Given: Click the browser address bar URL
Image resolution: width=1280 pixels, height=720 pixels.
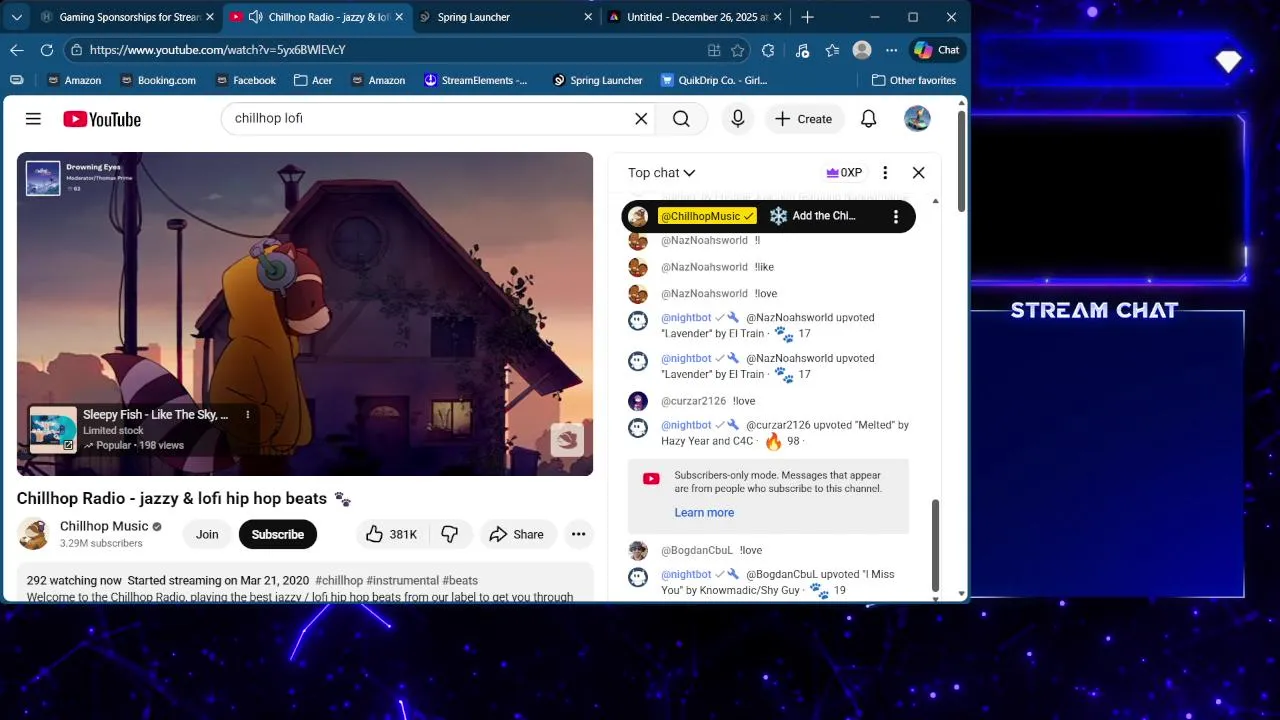Looking at the screenshot, I should pyautogui.click(x=217, y=50).
